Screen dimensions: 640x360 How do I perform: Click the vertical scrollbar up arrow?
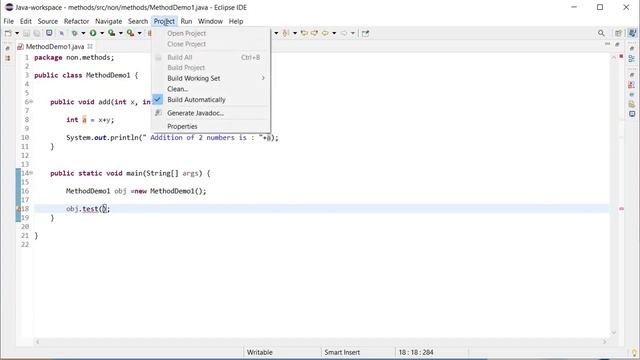(x=613, y=58)
